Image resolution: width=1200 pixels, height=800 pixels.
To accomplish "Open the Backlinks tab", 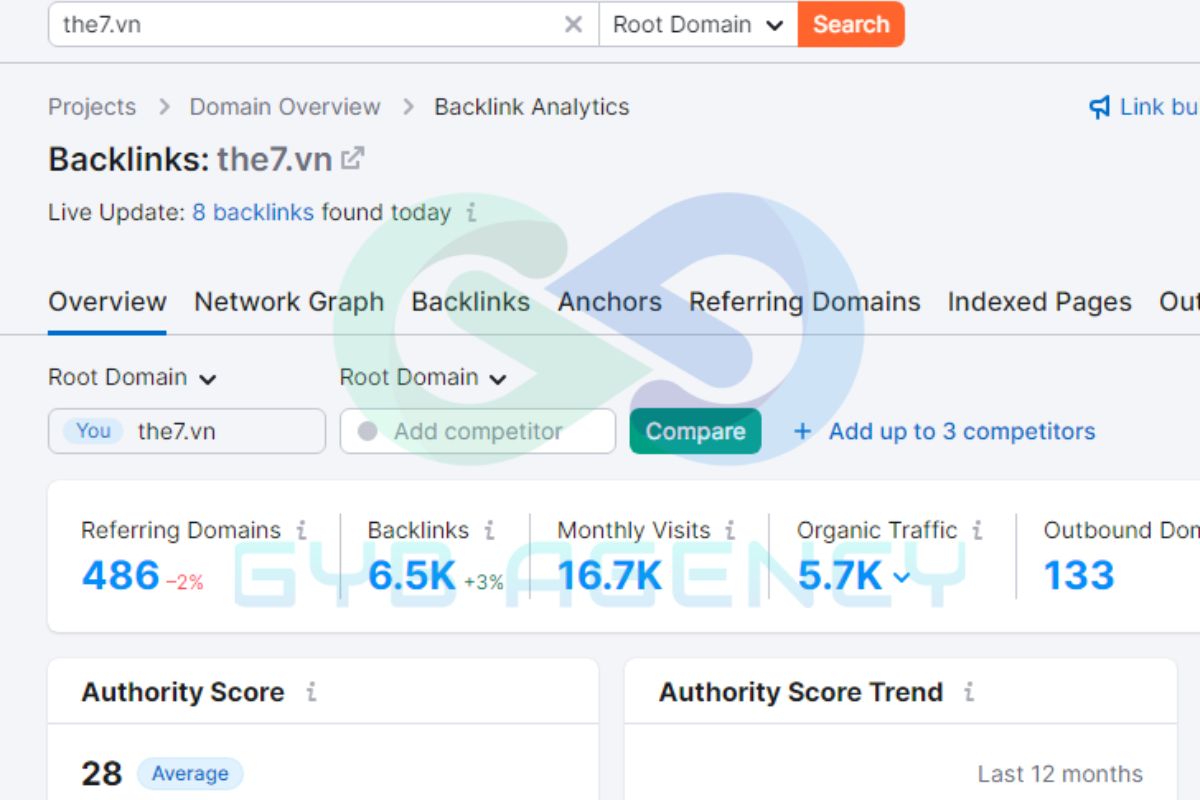I will click(471, 302).
